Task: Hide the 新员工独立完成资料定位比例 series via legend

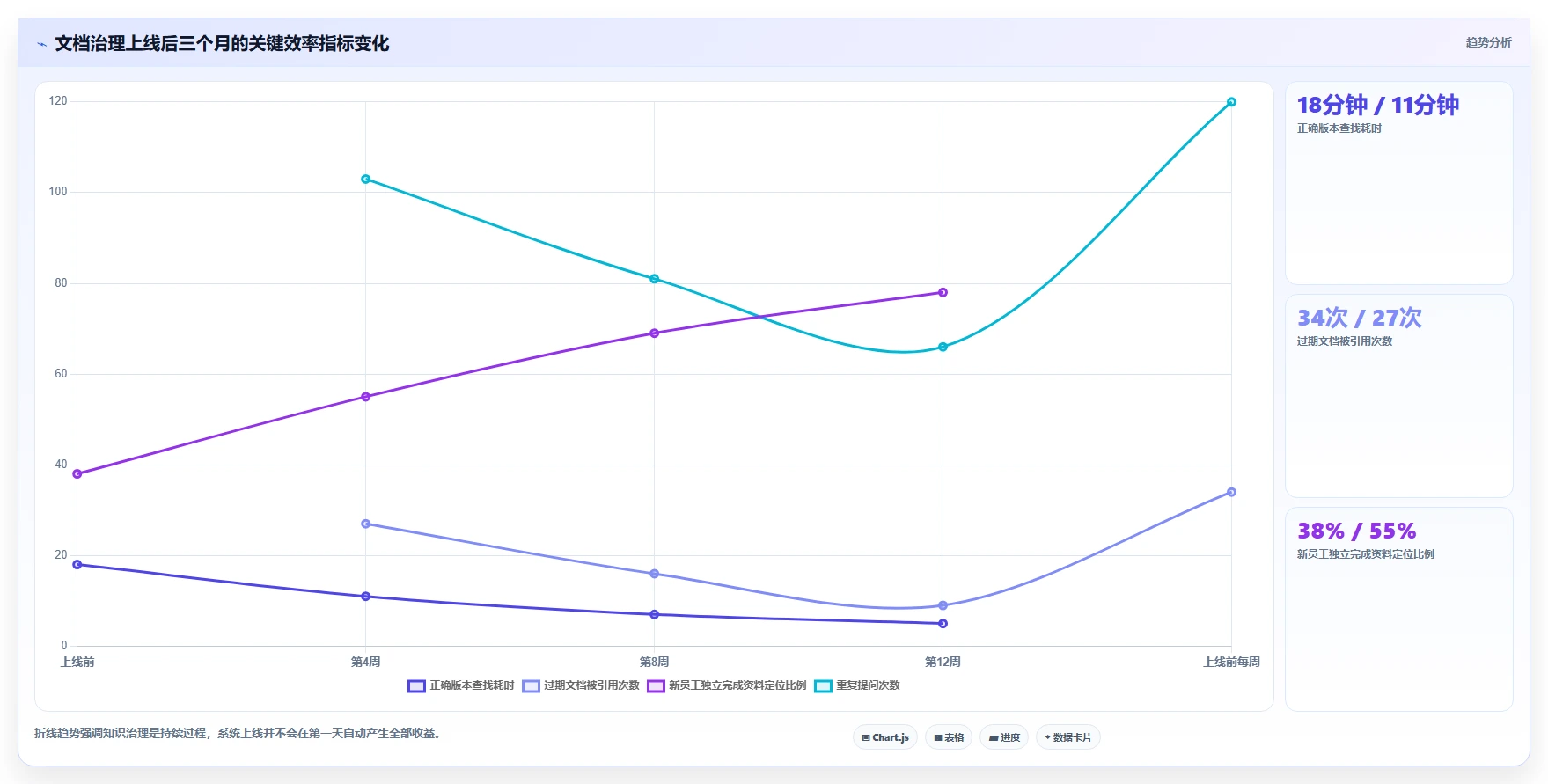Action: pos(727,686)
